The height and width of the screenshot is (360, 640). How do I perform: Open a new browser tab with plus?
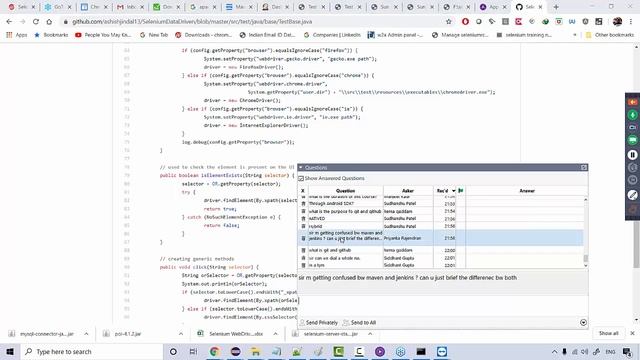pos(556,7)
